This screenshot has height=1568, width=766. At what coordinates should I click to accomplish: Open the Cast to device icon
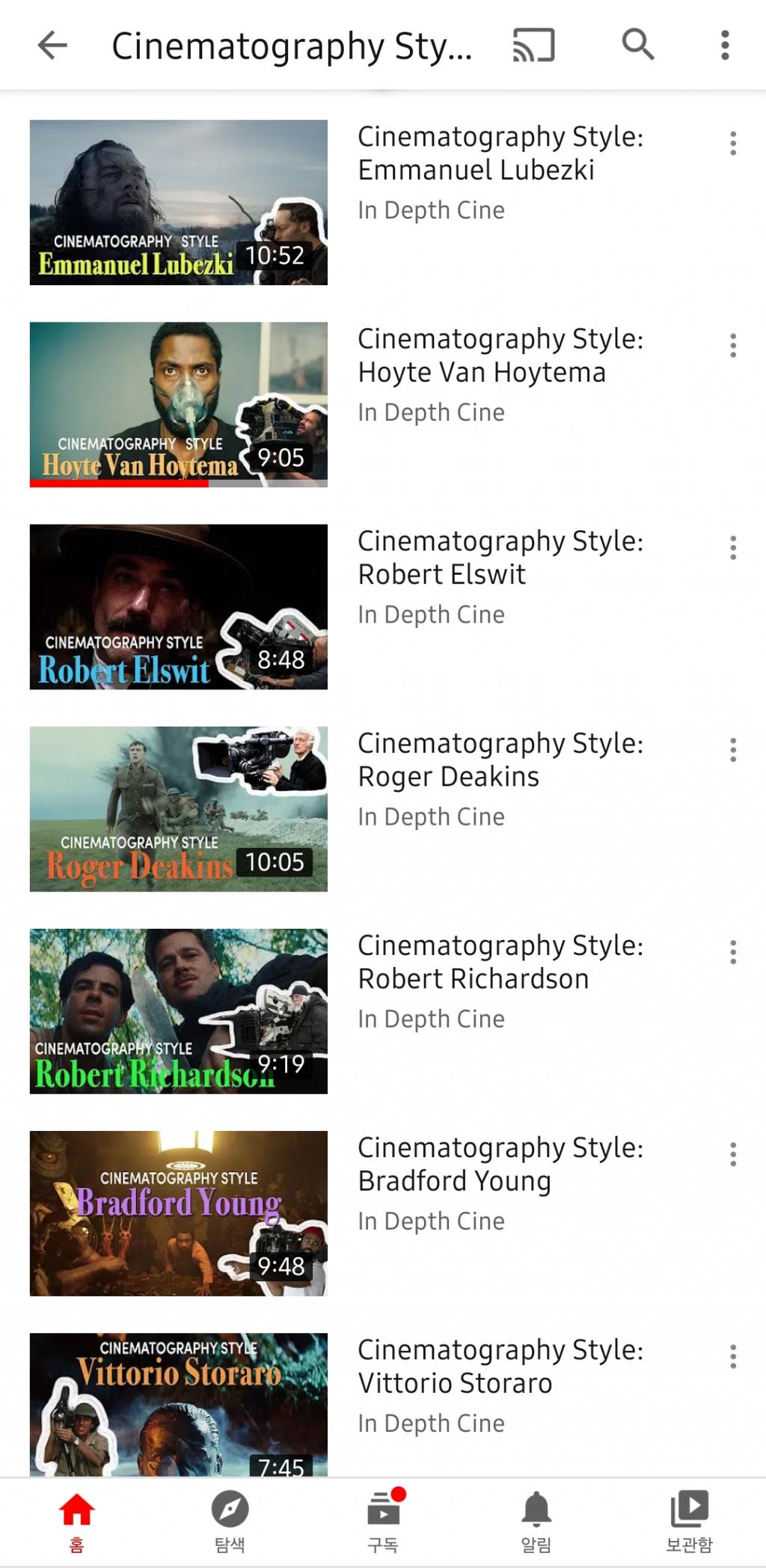[x=533, y=45]
